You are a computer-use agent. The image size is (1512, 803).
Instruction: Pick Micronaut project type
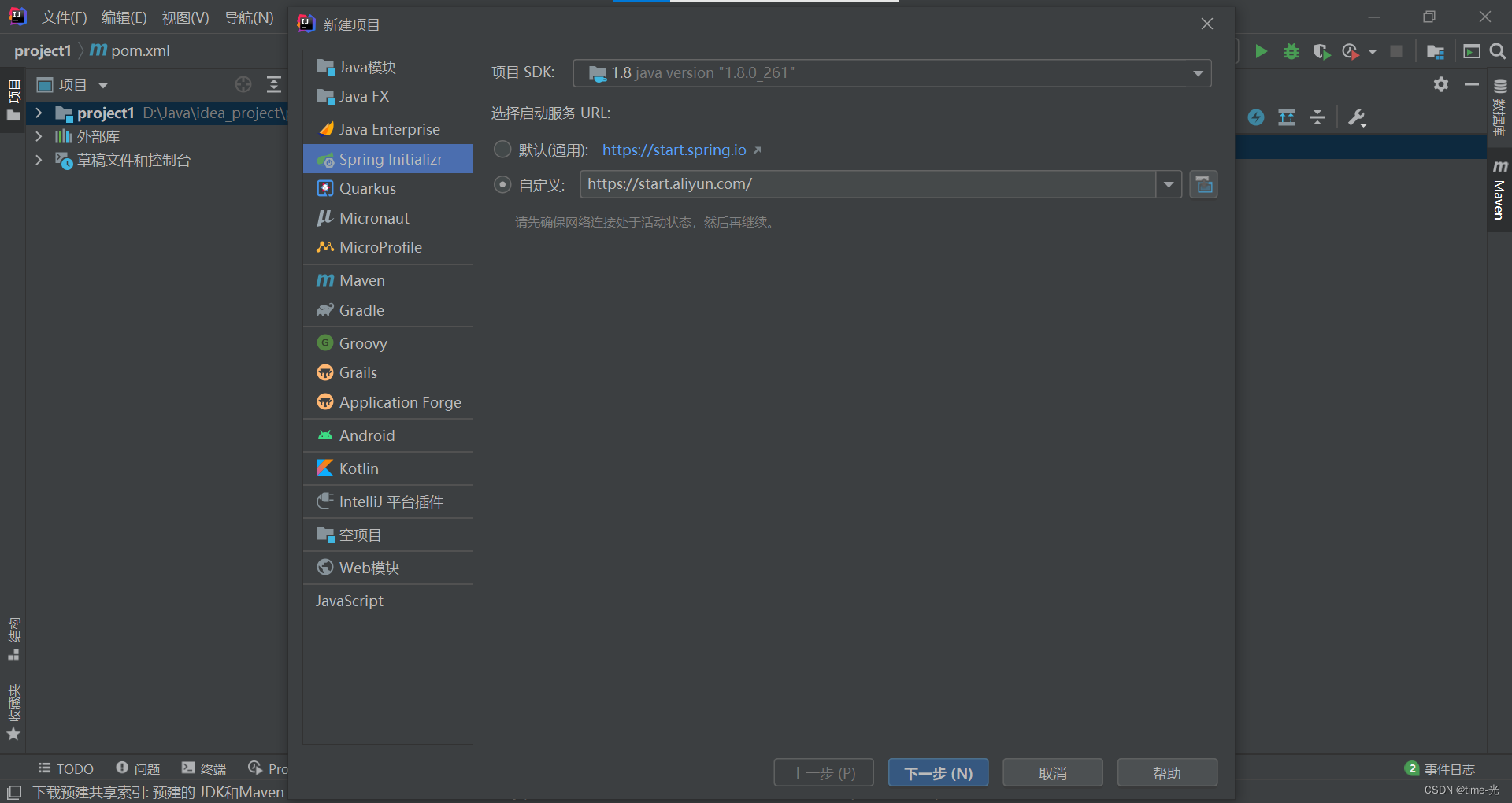(387, 218)
